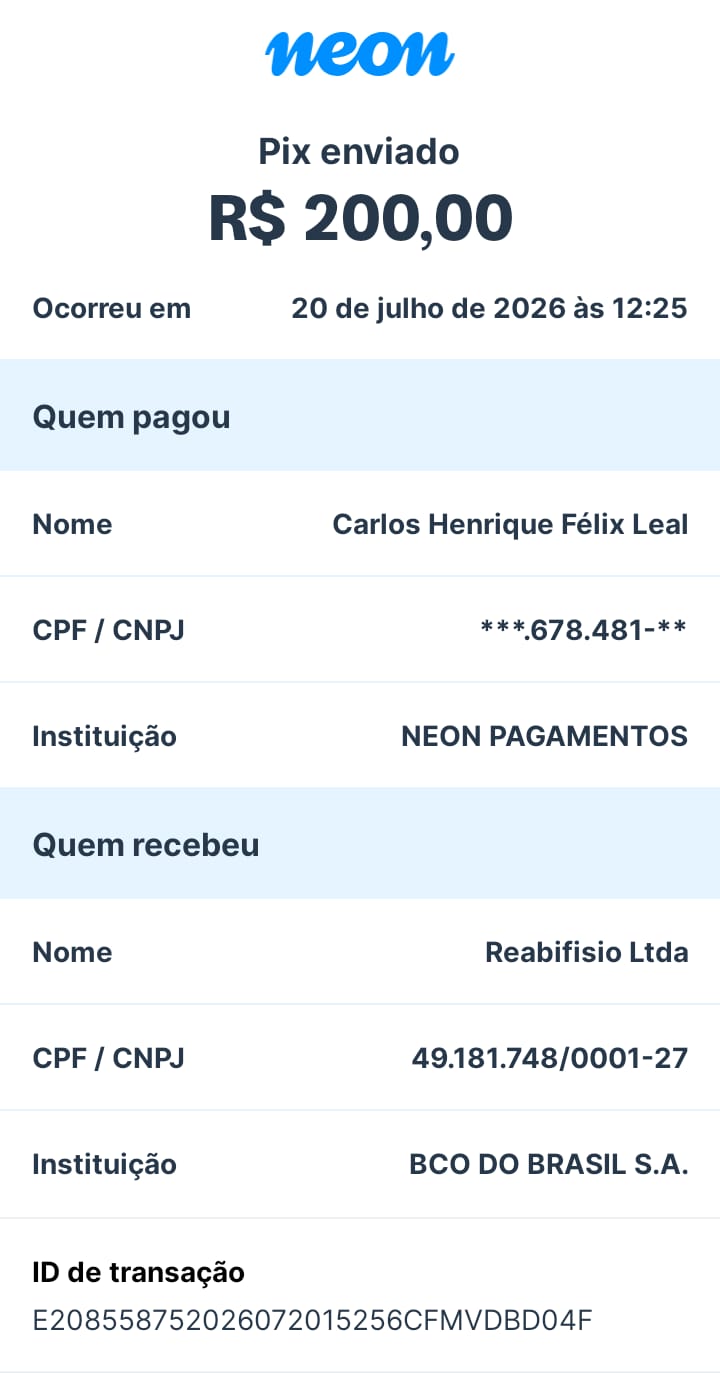The image size is (720, 1373).
Task: Select the Pix enviado title
Action: (359, 152)
